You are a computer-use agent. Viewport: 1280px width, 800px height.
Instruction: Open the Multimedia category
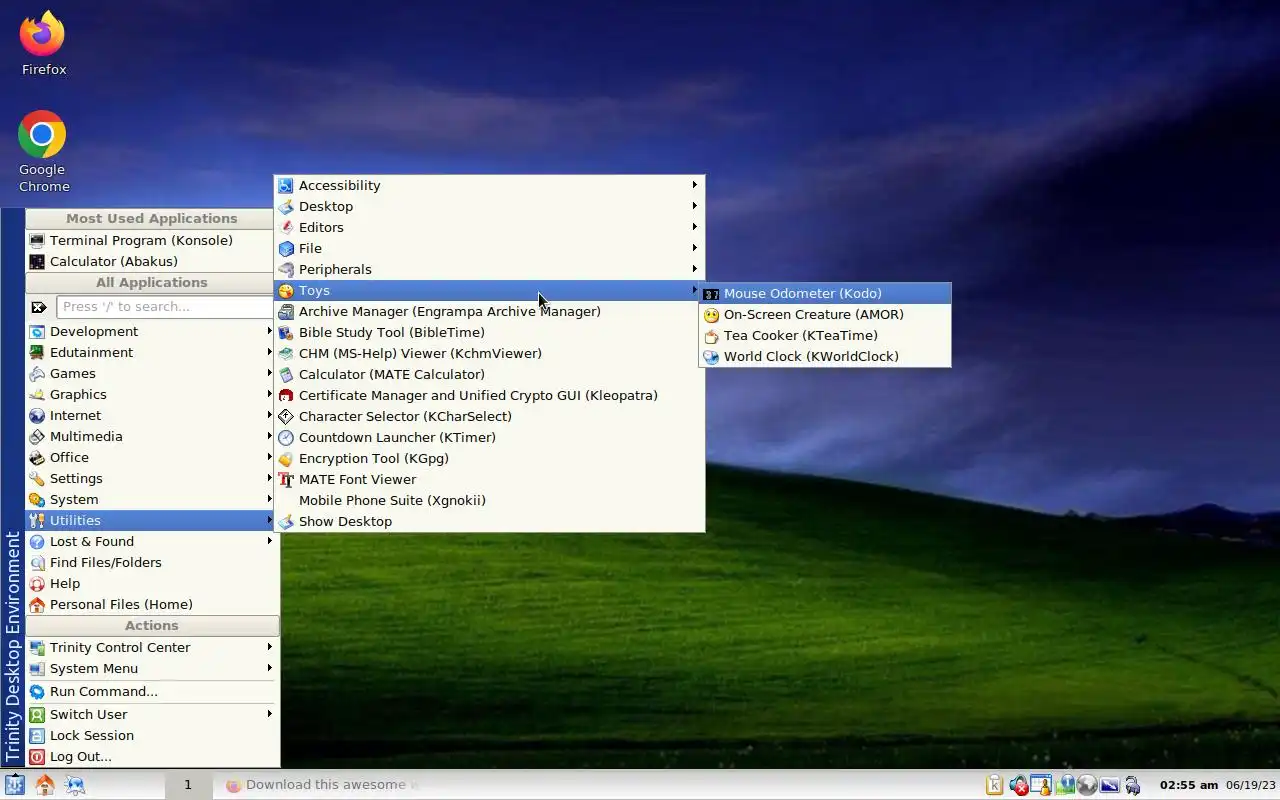(150, 436)
